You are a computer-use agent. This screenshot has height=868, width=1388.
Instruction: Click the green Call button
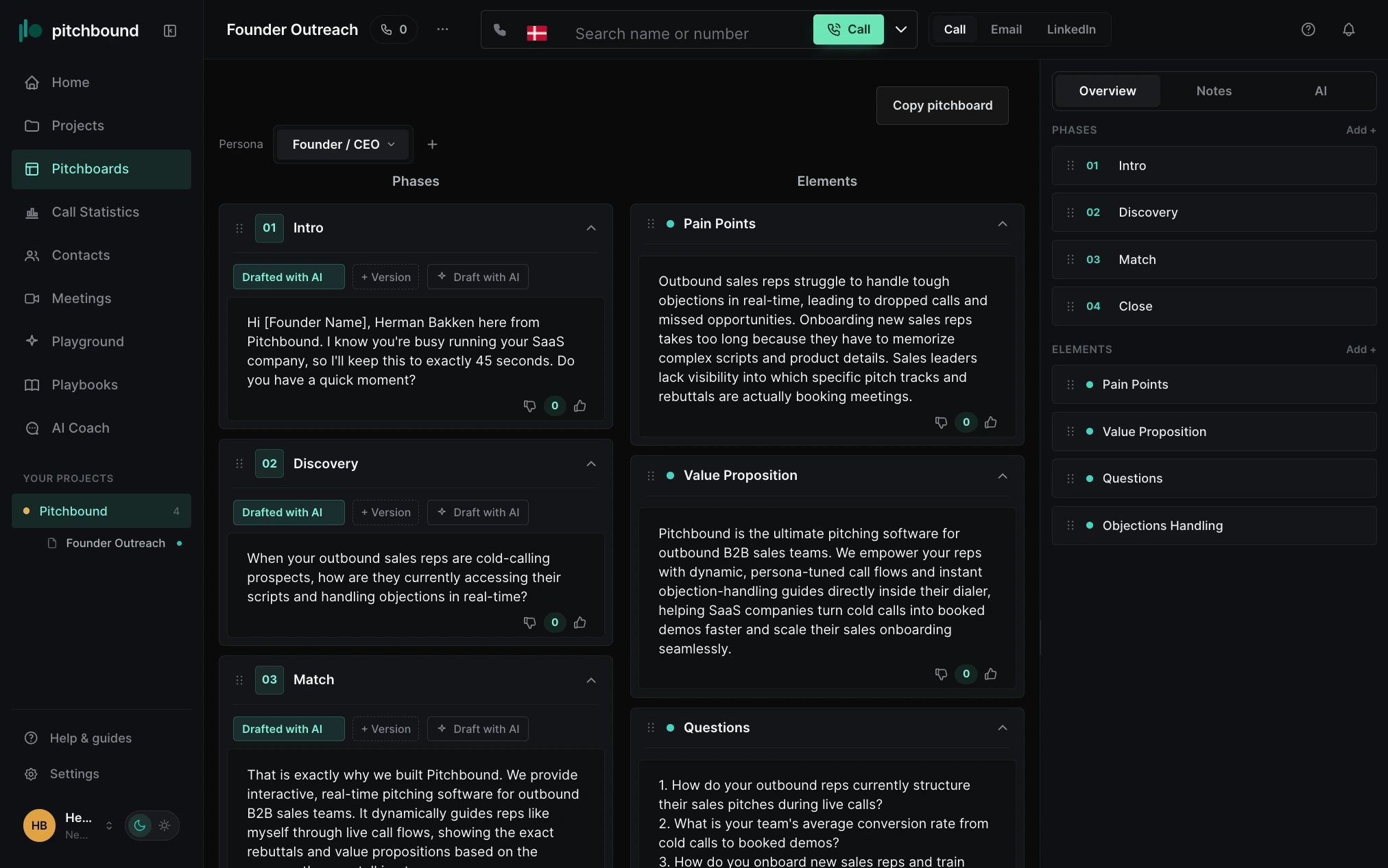click(848, 29)
